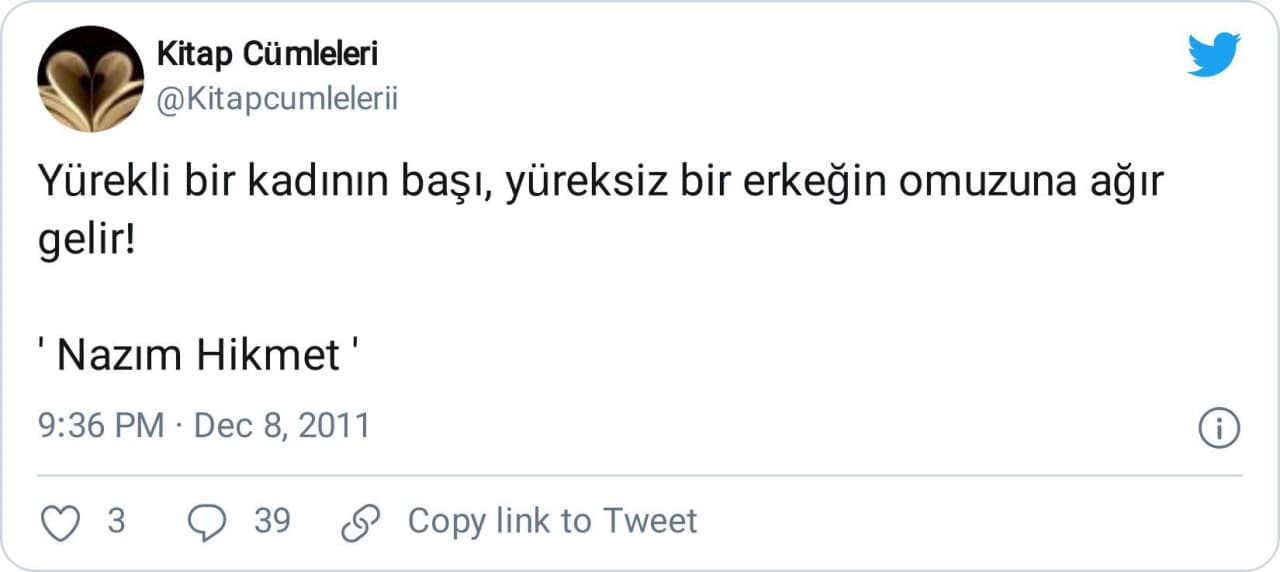This screenshot has height=572, width=1280.
Task: Click the Twitter bird logo
Action: (x=1214, y=54)
